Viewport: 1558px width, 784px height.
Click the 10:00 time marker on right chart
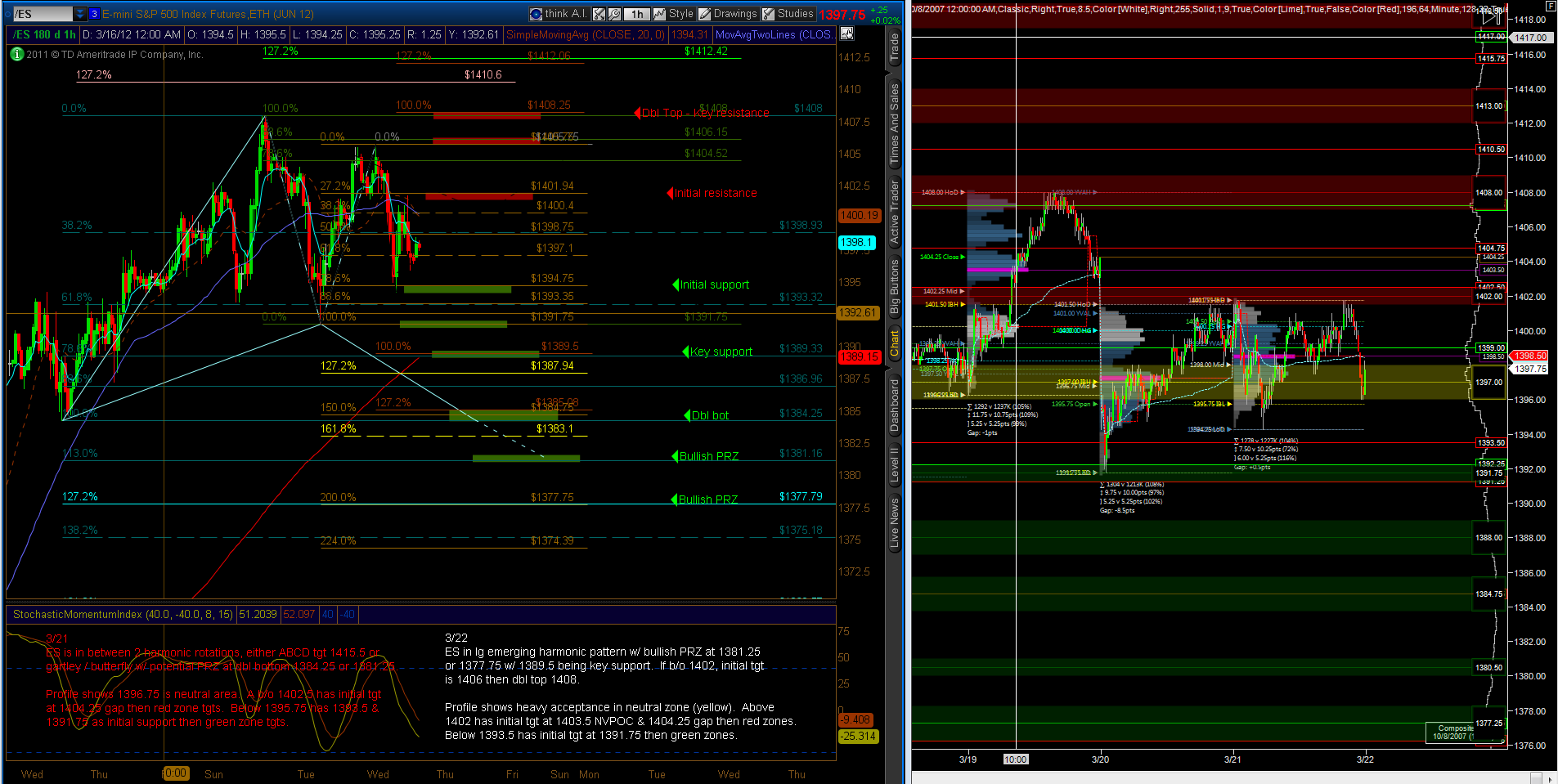tap(1016, 759)
